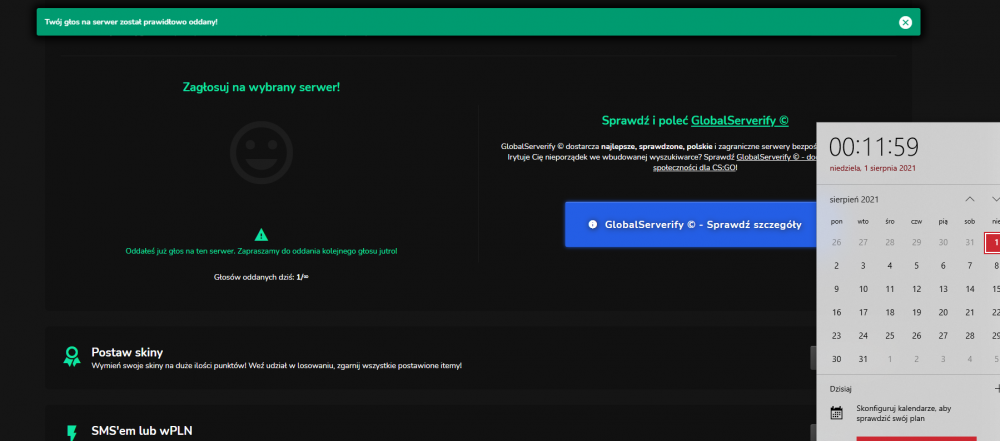
Task: Select day 13 in the calendar
Action: [943, 289]
